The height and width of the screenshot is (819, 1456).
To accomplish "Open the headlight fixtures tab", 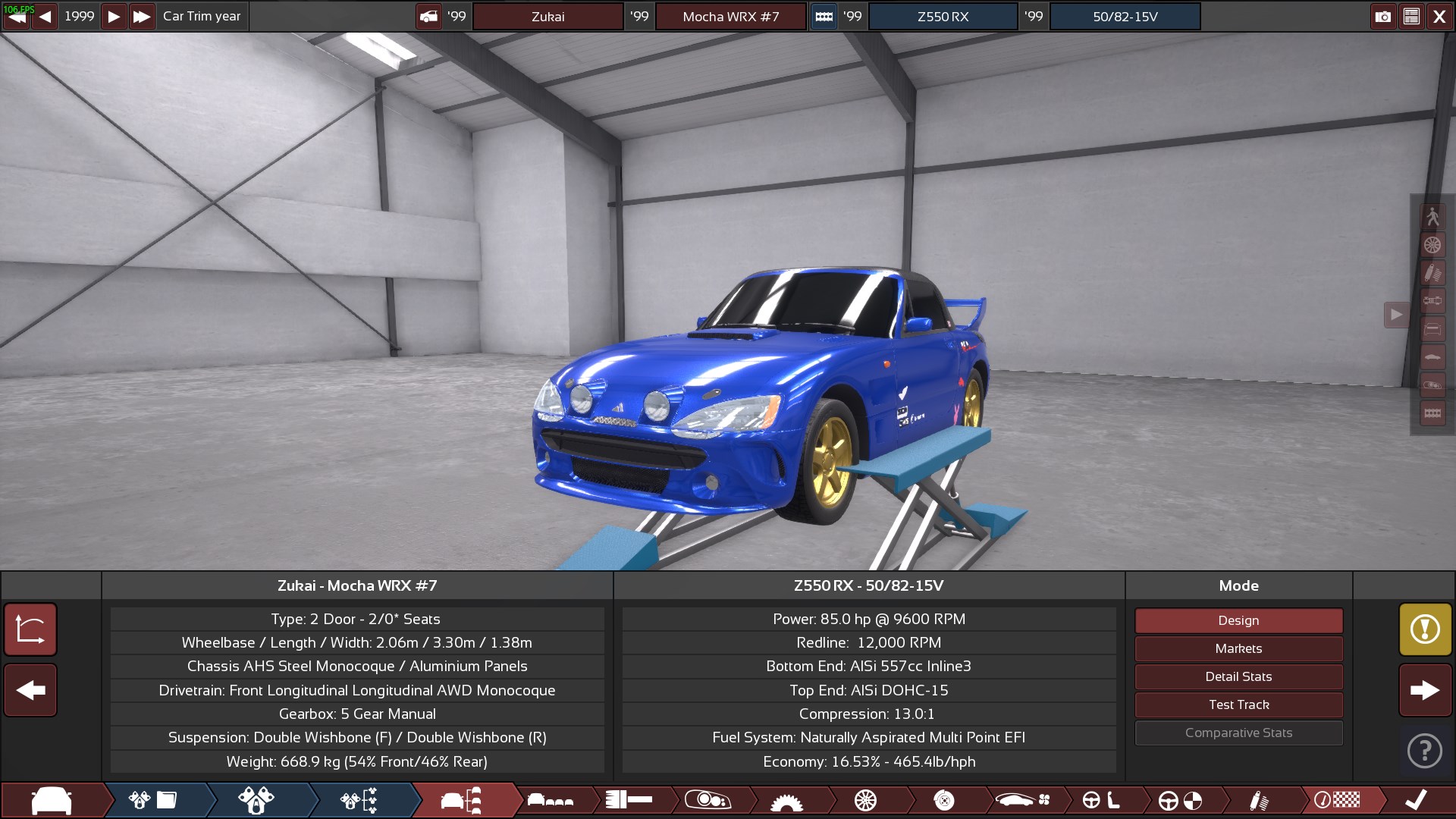I will (708, 800).
